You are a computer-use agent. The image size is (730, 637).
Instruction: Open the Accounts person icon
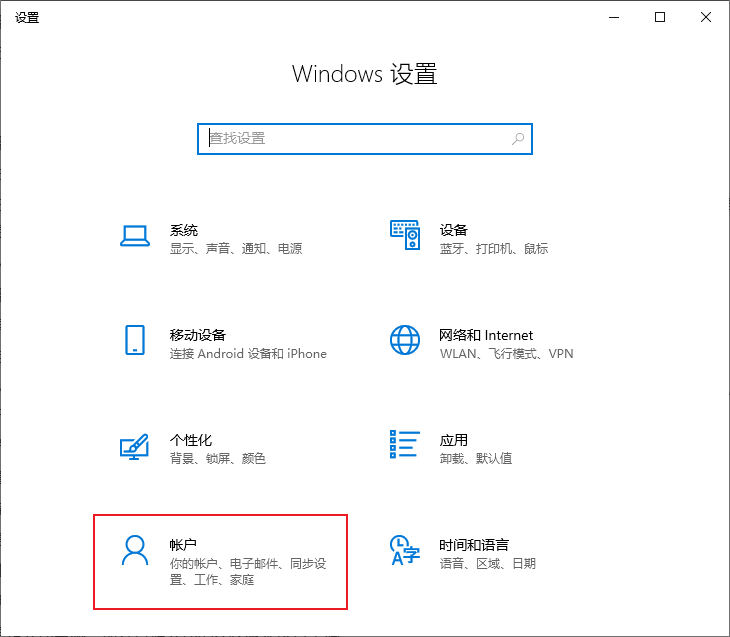click(x=135, y=550)
